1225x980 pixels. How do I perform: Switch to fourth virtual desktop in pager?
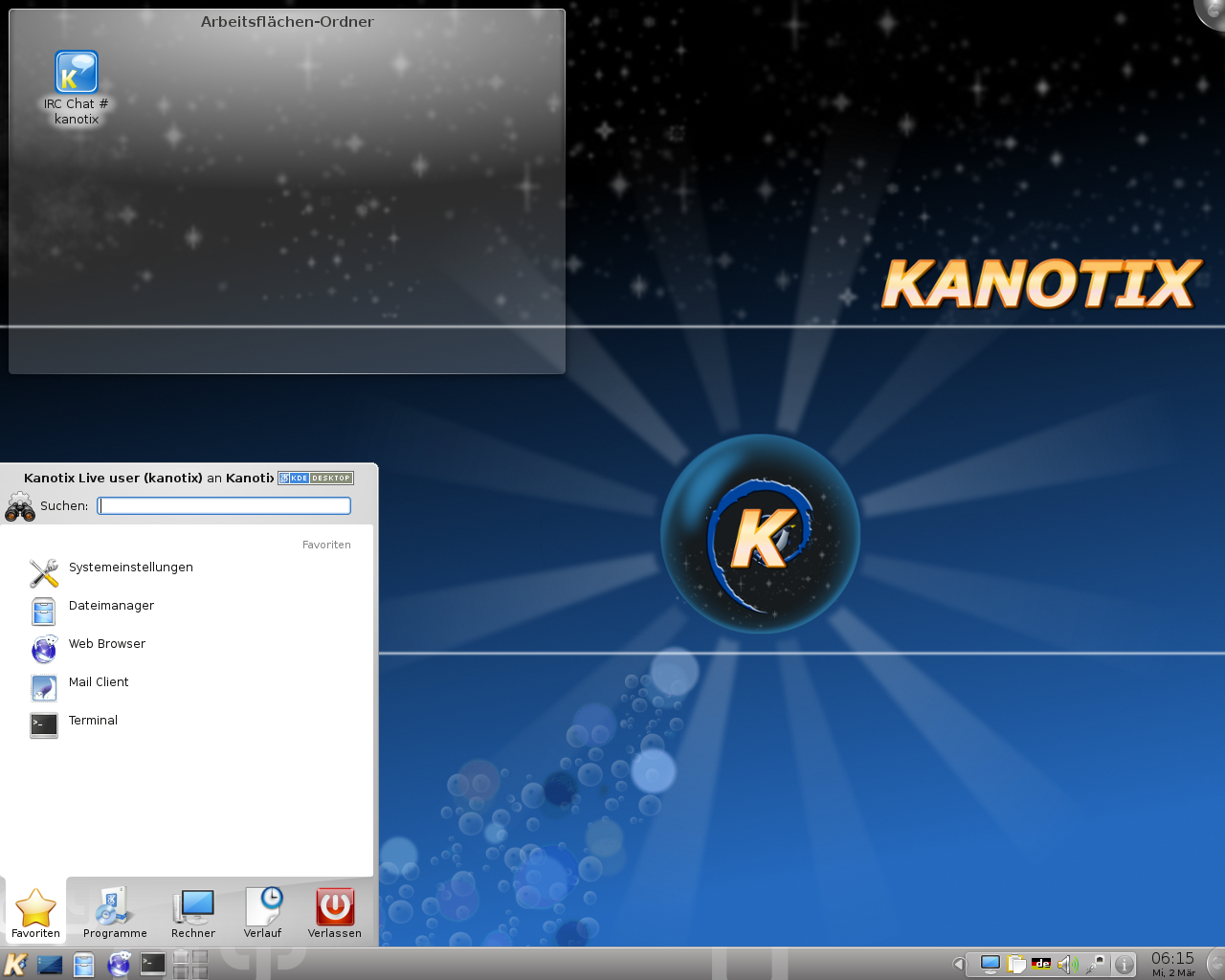(x=199, y=972)
